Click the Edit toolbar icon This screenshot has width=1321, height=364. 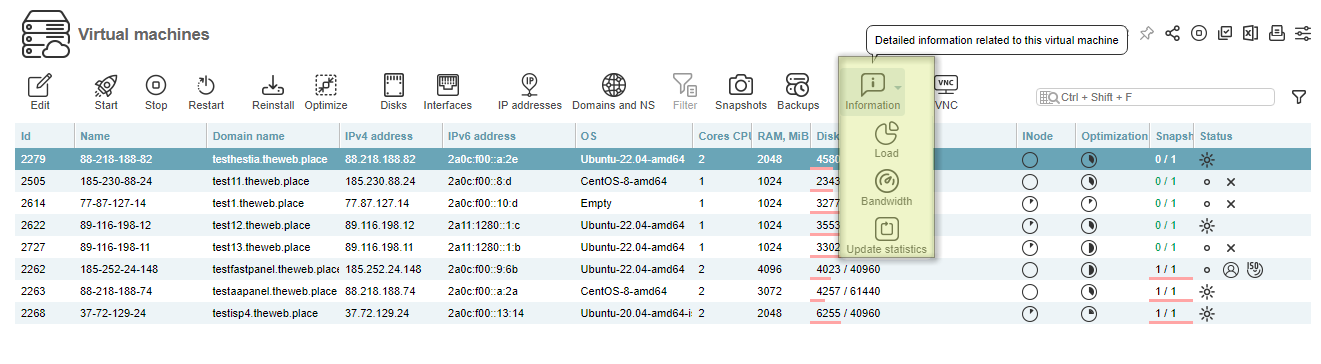[40, 91]
